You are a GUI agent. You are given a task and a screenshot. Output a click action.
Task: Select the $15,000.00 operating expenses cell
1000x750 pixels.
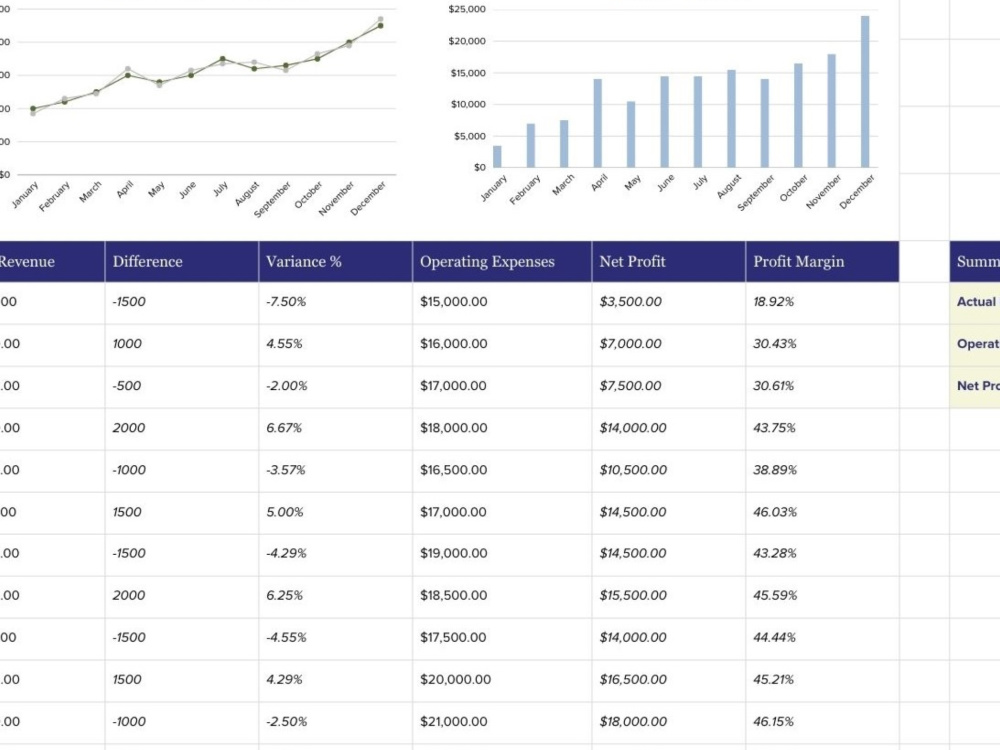click(502, 302)
